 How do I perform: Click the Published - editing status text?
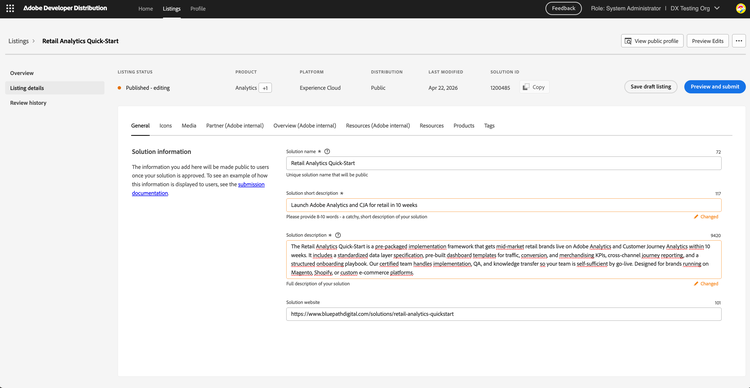pyautogui.click(x=148, y=88)
